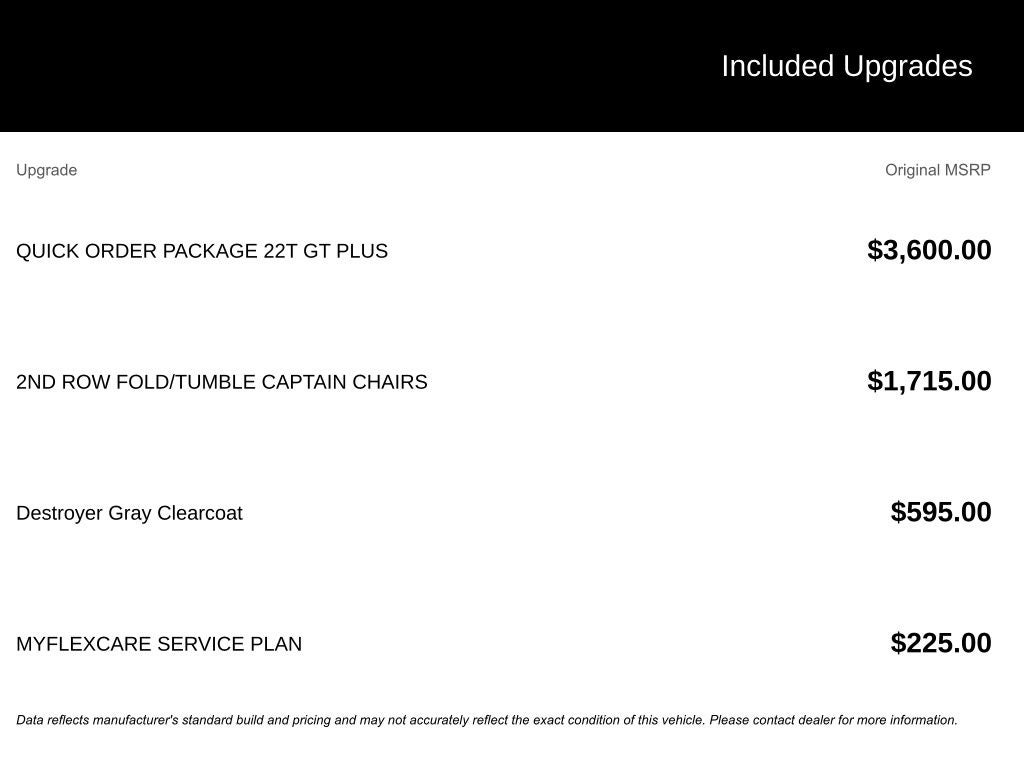Click the $225.00 price
The width and height of the screenshot is (1024, 768).
coord(940,643)
